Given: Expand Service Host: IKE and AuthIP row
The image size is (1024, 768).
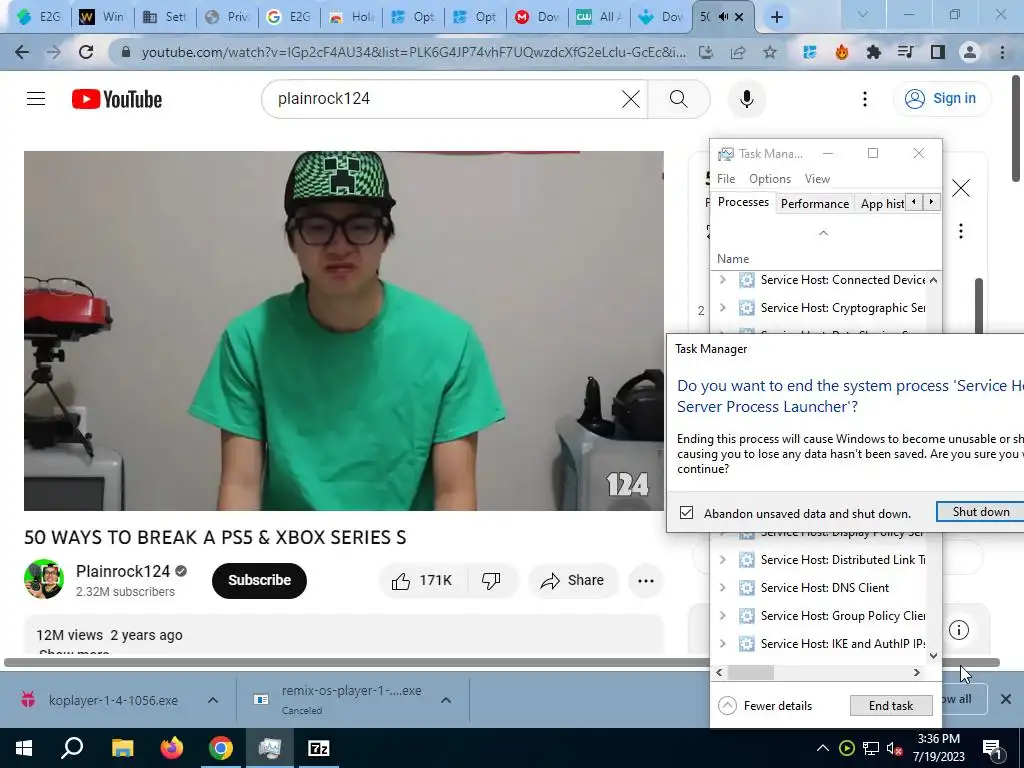Looking at the screenshot, I should click(x=722, y=644).
